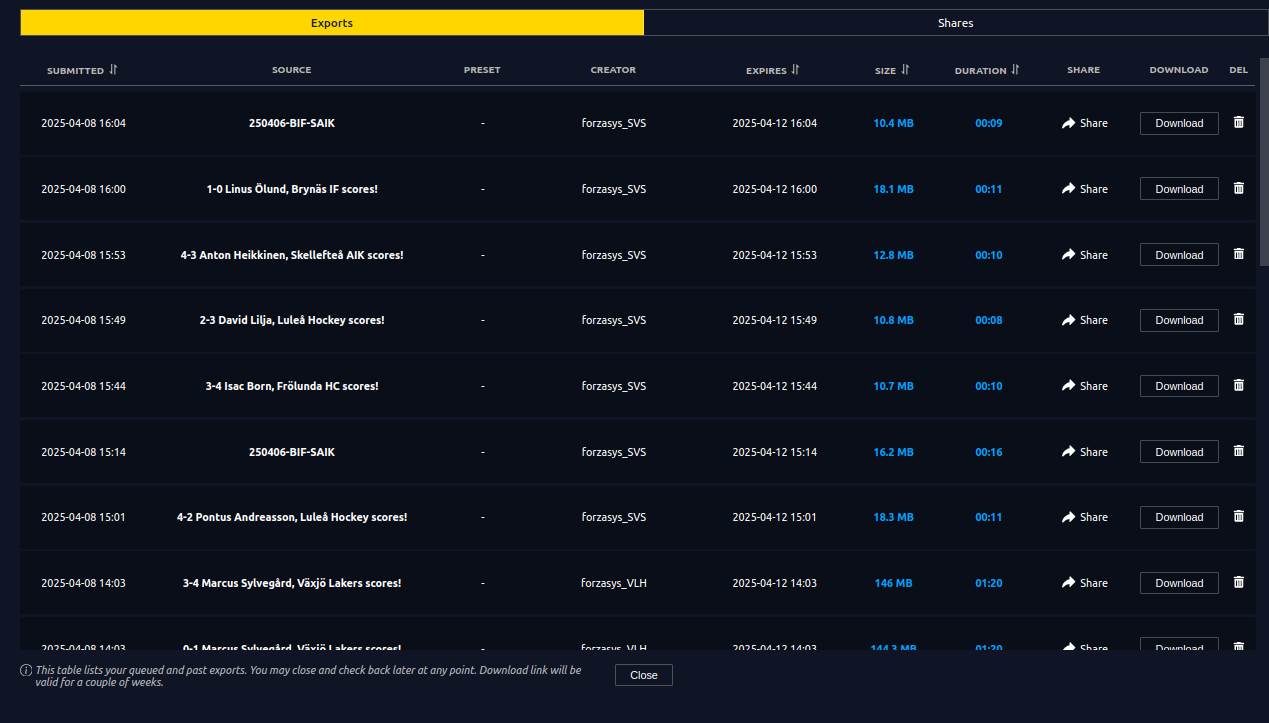The image size is (1269, 723).
Task: Select the Exports tab
Action: pyautogui.click(x=331, y=22)
